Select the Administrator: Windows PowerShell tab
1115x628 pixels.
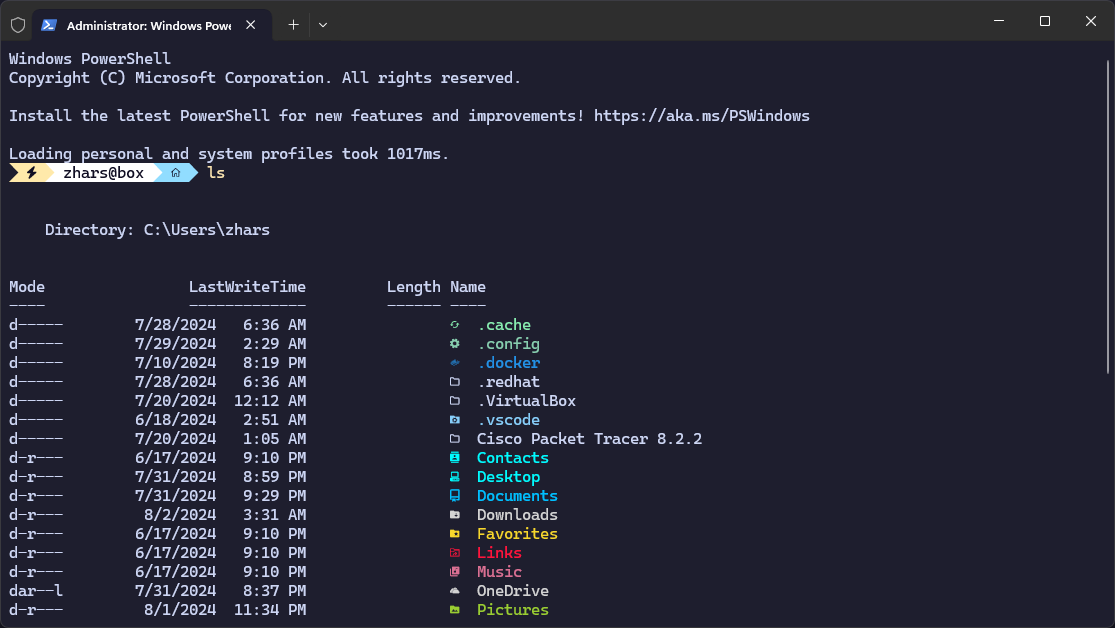[x=152, y=25]
